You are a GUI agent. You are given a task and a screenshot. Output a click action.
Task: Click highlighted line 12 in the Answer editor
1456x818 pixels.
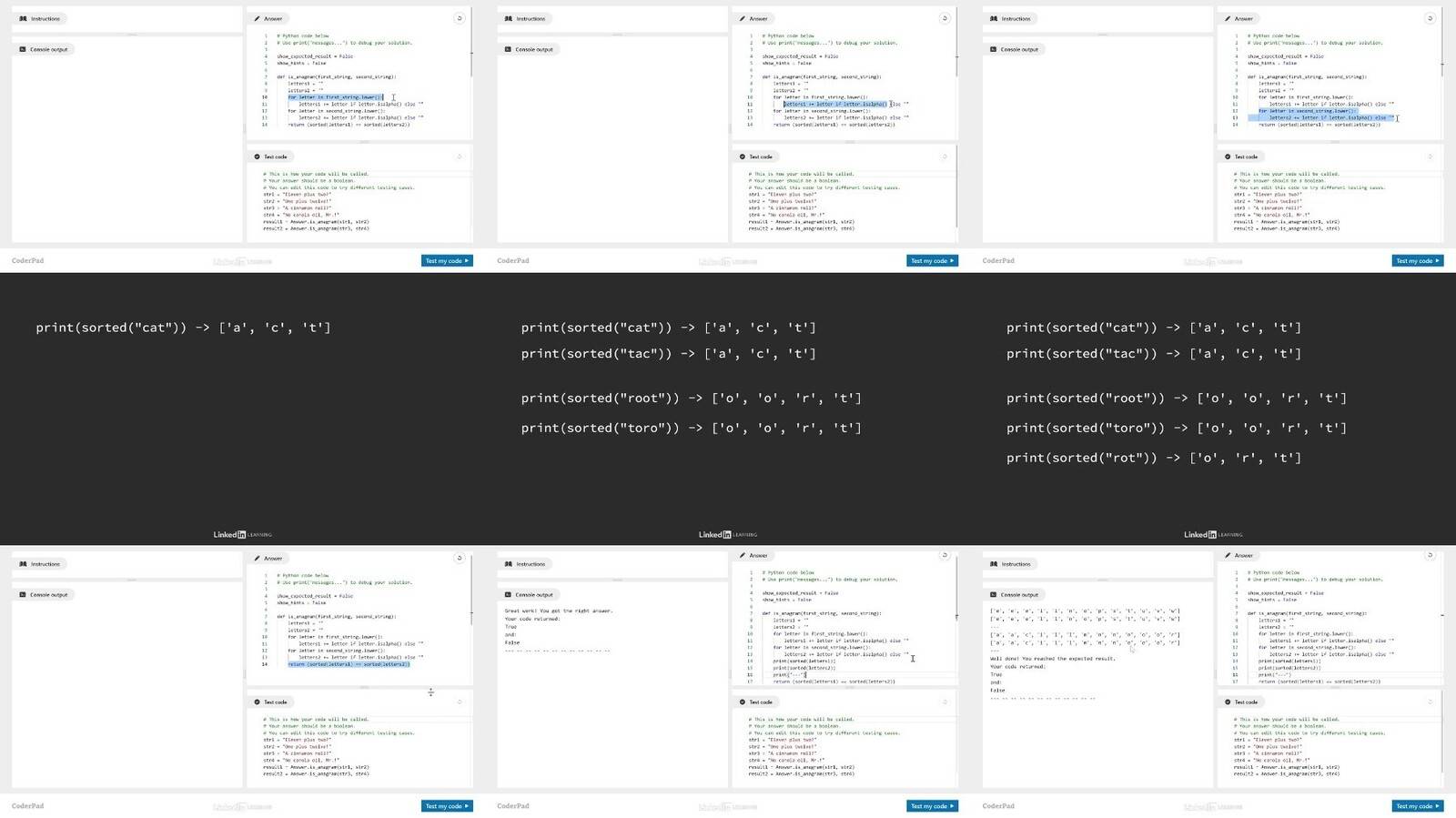1308,111
